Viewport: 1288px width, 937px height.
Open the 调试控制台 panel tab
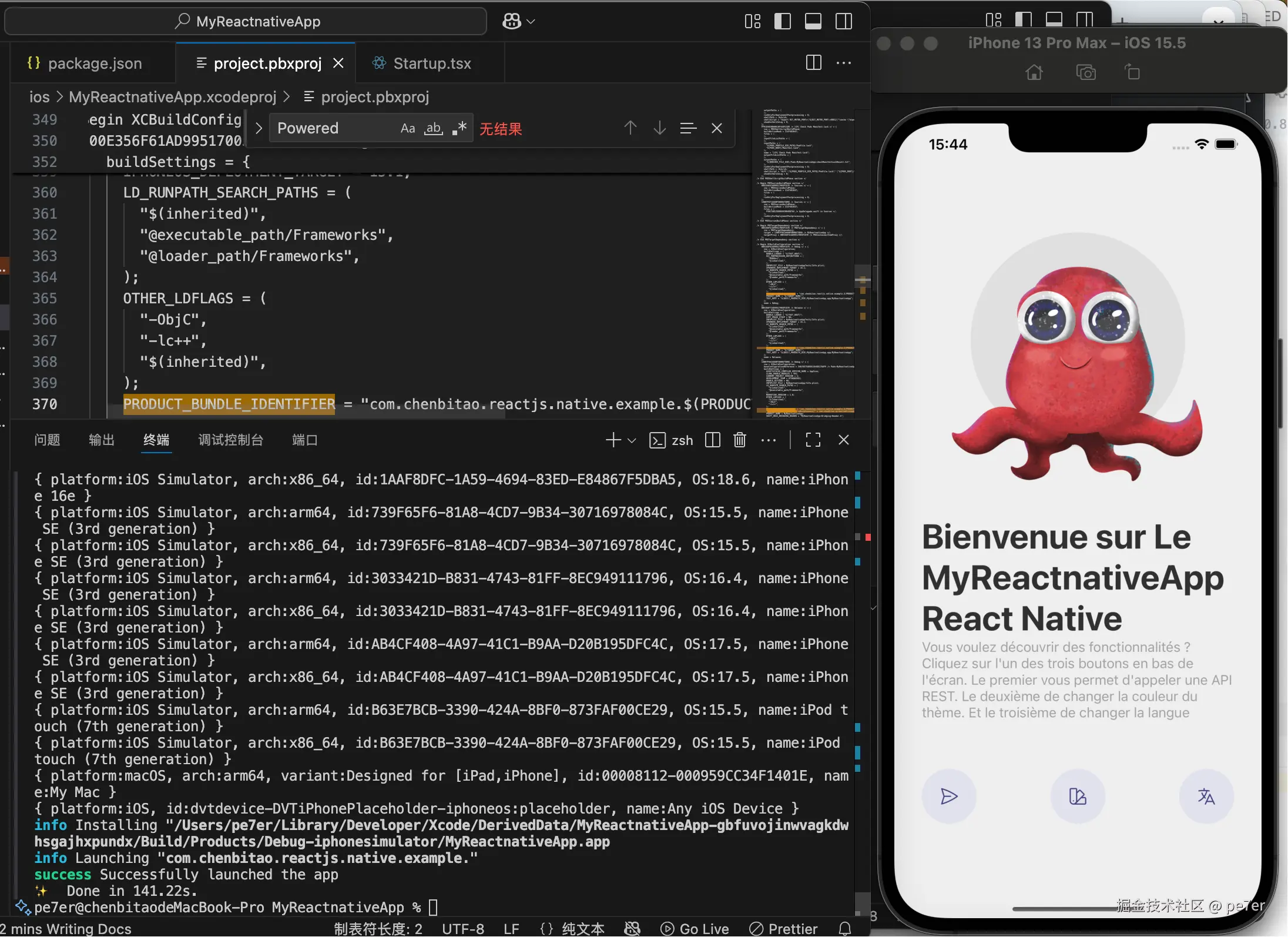pyautogui.click(x=231, y=440)
